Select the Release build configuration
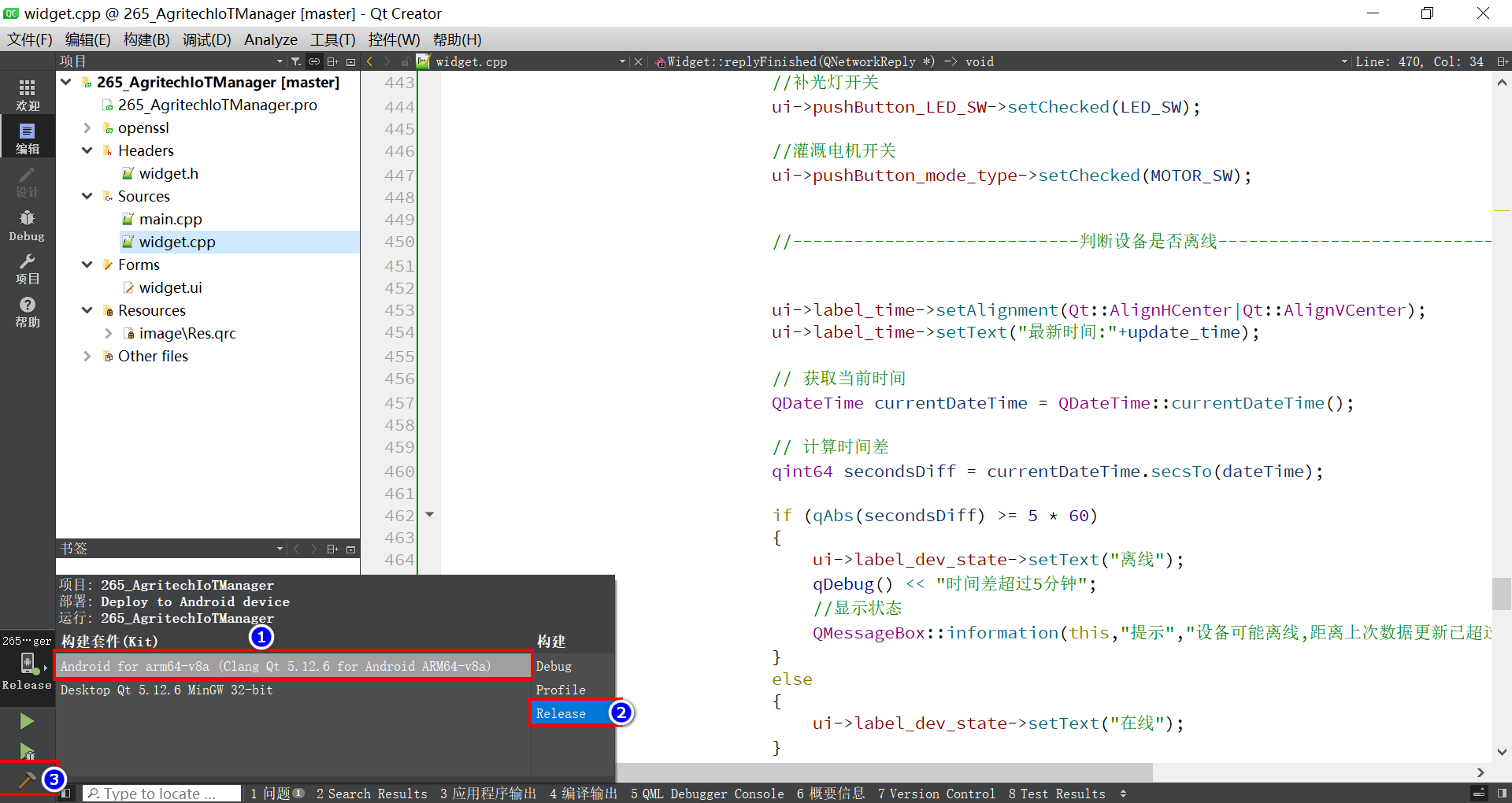1512x803 pixels. click(x=561, y=712)
